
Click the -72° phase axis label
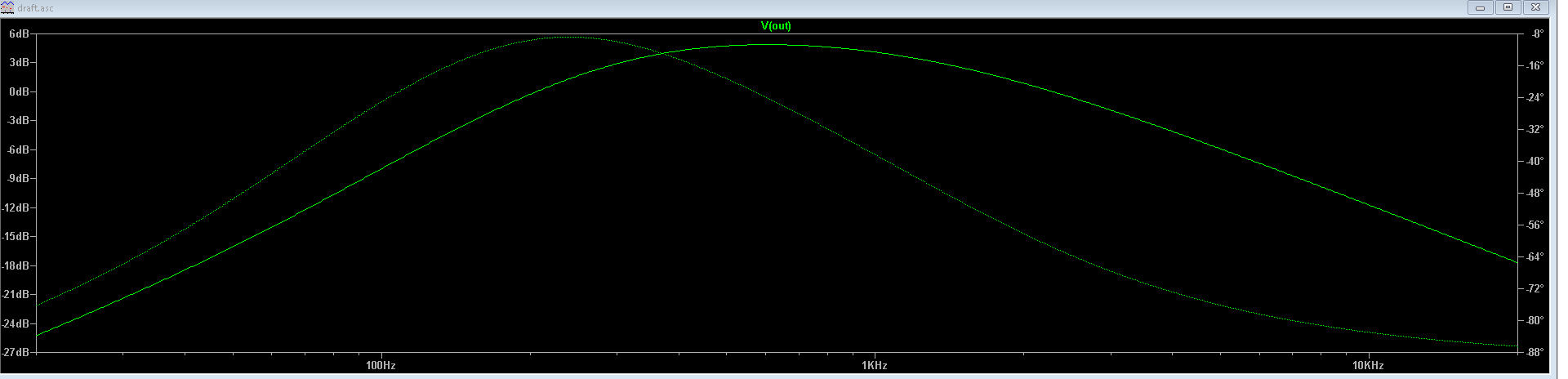click(x=1535, y=288)
